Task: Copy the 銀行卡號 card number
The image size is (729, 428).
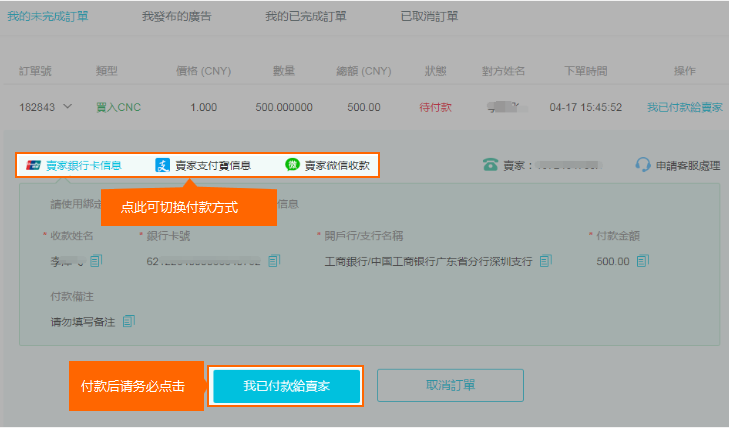Action: point(274,261)
